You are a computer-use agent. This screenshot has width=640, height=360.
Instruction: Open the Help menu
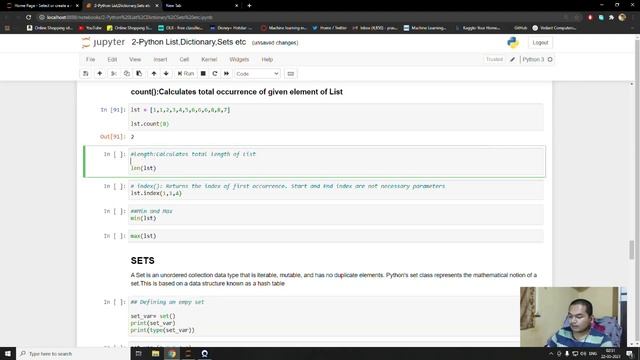pyautogui.click(x=267, y=60)
